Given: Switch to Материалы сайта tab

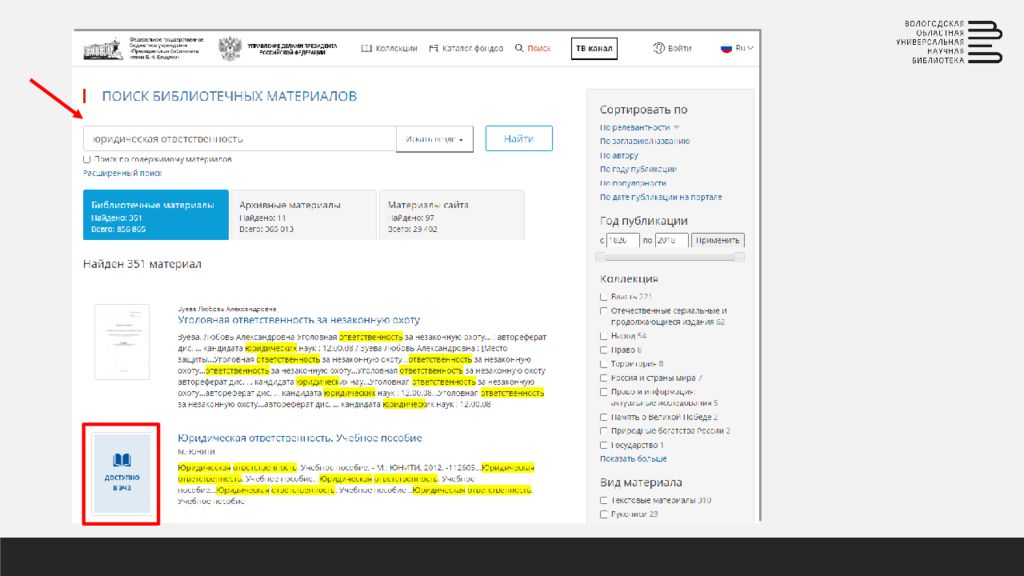Looking at the screenshot, I should coord(452,215).
